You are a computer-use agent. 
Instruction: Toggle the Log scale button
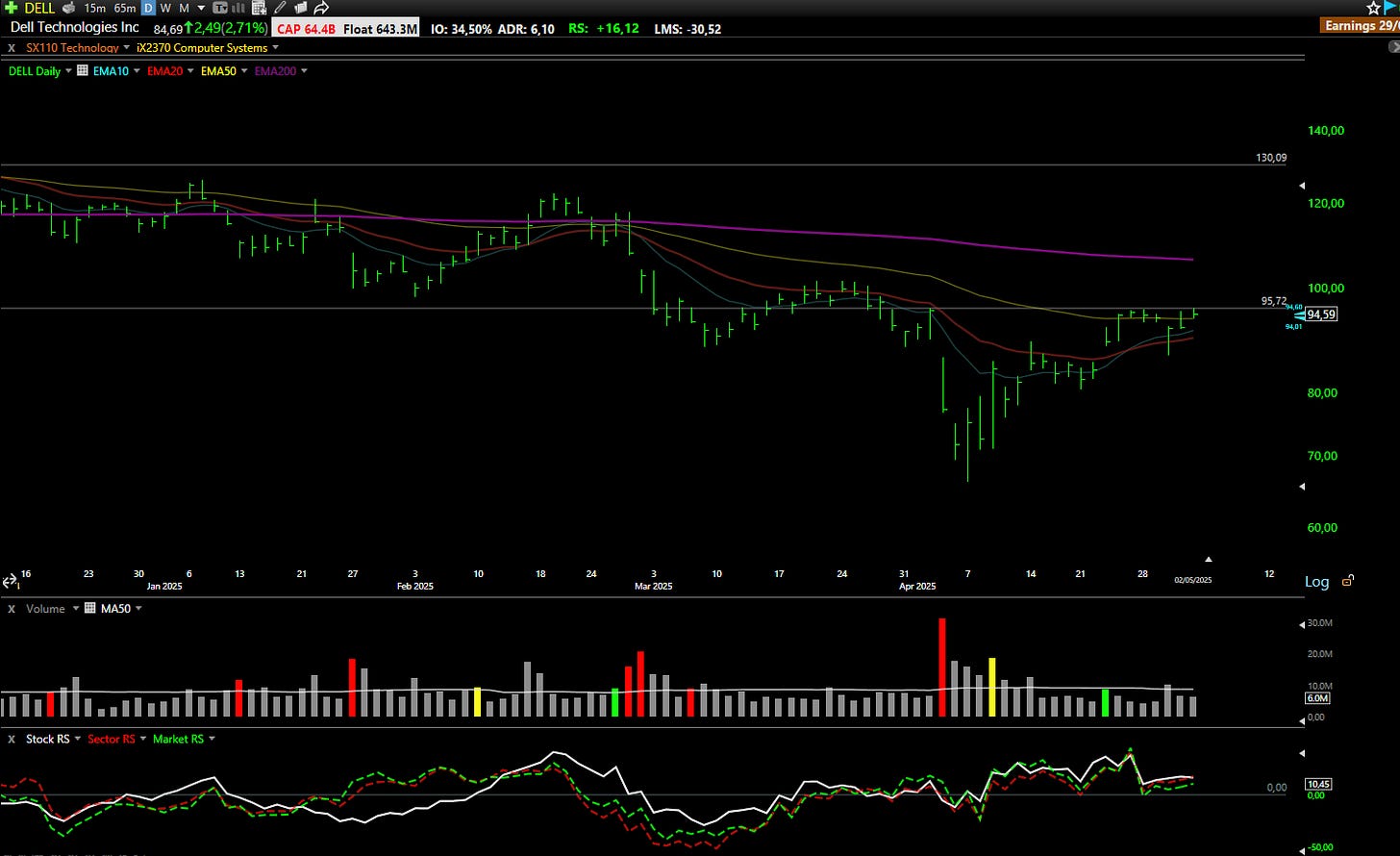click(1317, 581)
